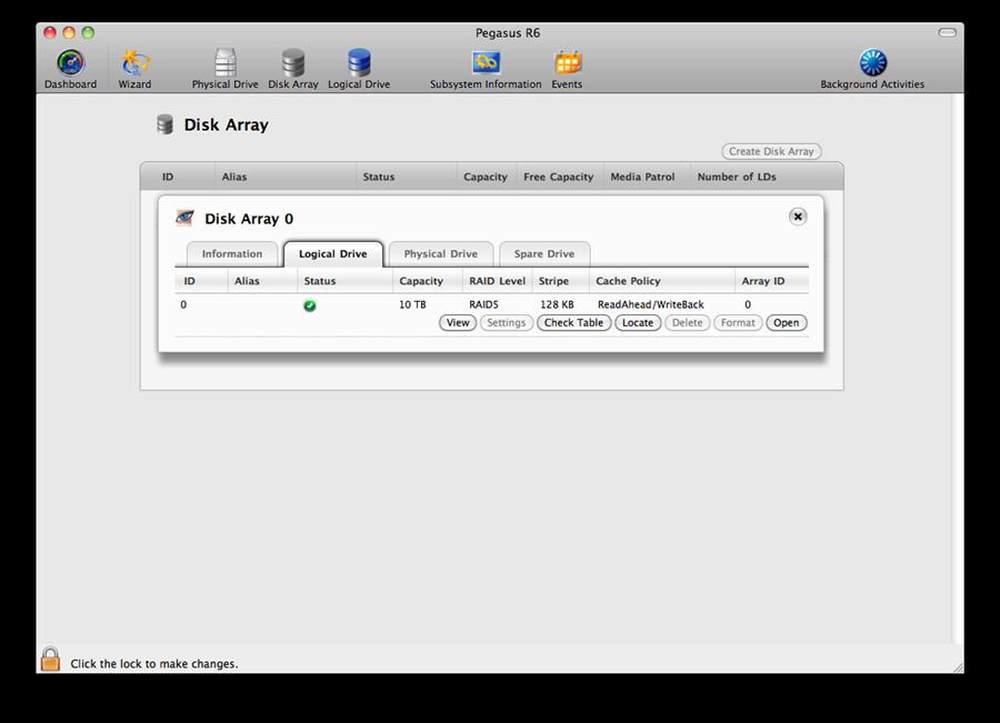Launch the Wizard tool
This screenshot has width=1000, height=723.
tap(135, 69)
